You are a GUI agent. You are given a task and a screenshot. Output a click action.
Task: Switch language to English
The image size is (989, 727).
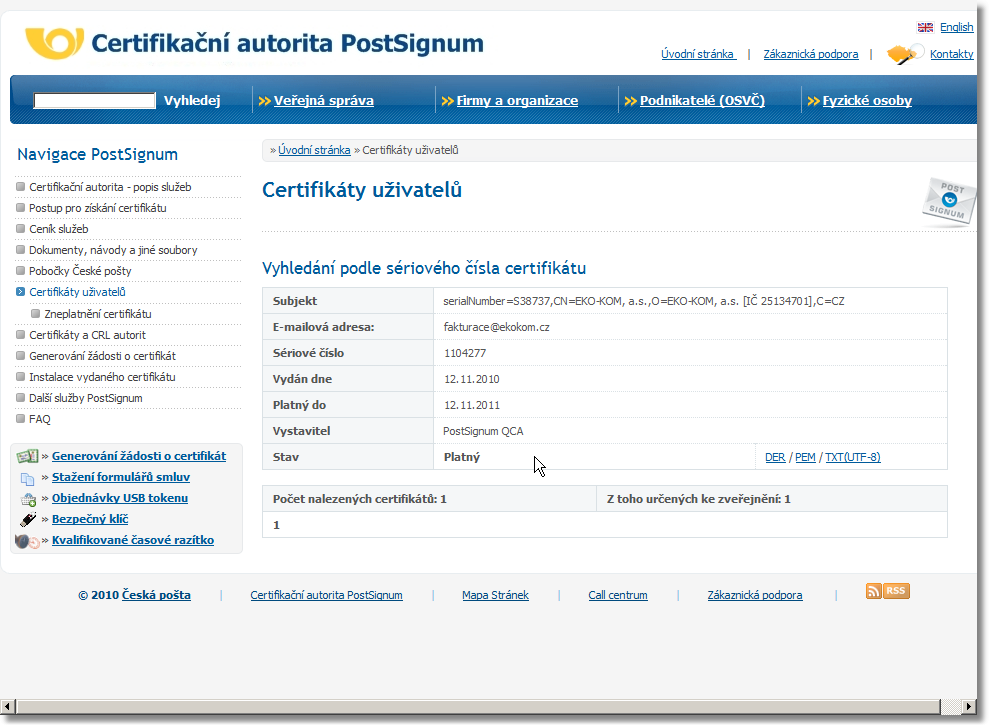(x=956, y=27)
